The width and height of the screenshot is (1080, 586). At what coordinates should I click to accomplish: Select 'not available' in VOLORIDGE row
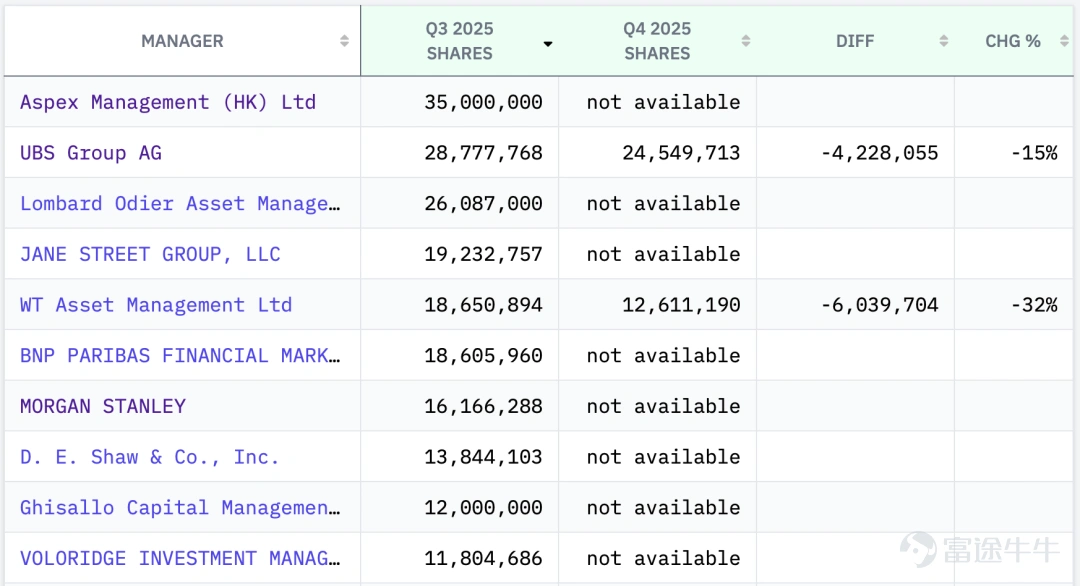pos(663,558)
